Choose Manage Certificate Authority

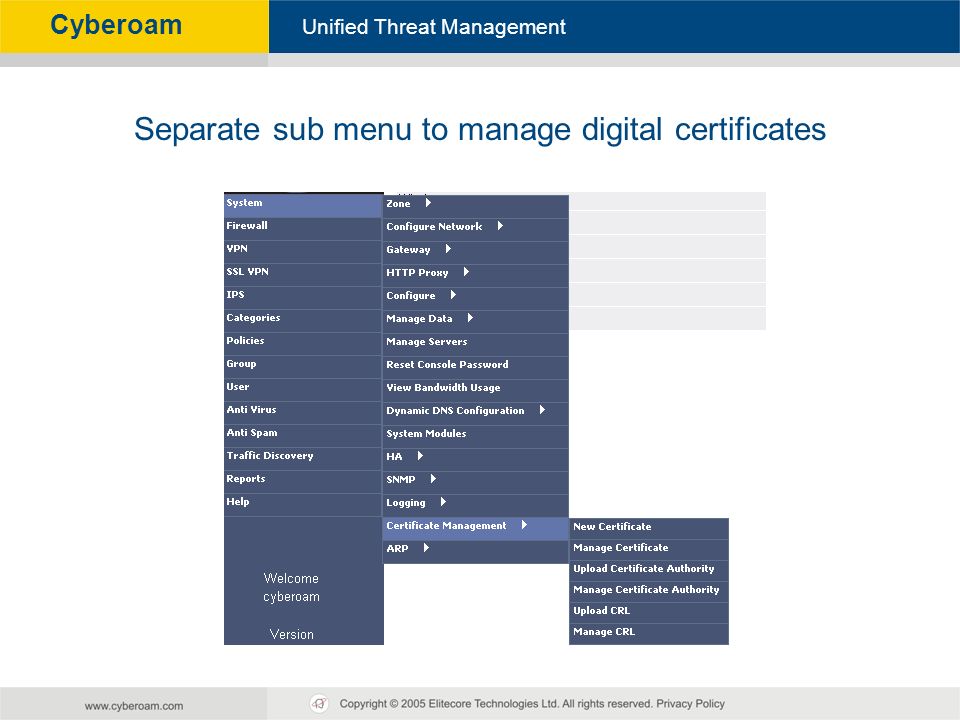tap(649, 590)
